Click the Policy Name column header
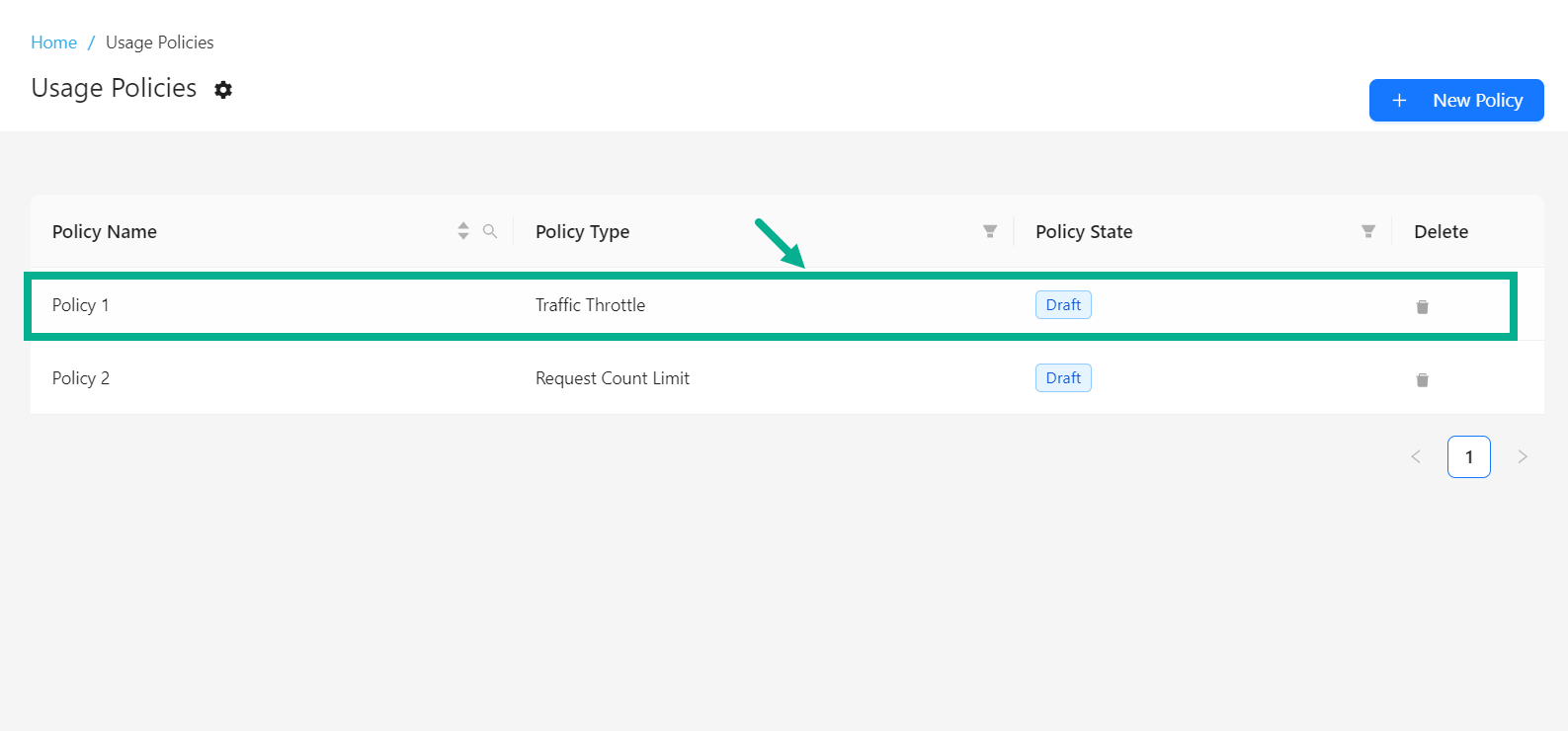The width and height of the screenshot is (1568, 731). click(x=105, y=232)
